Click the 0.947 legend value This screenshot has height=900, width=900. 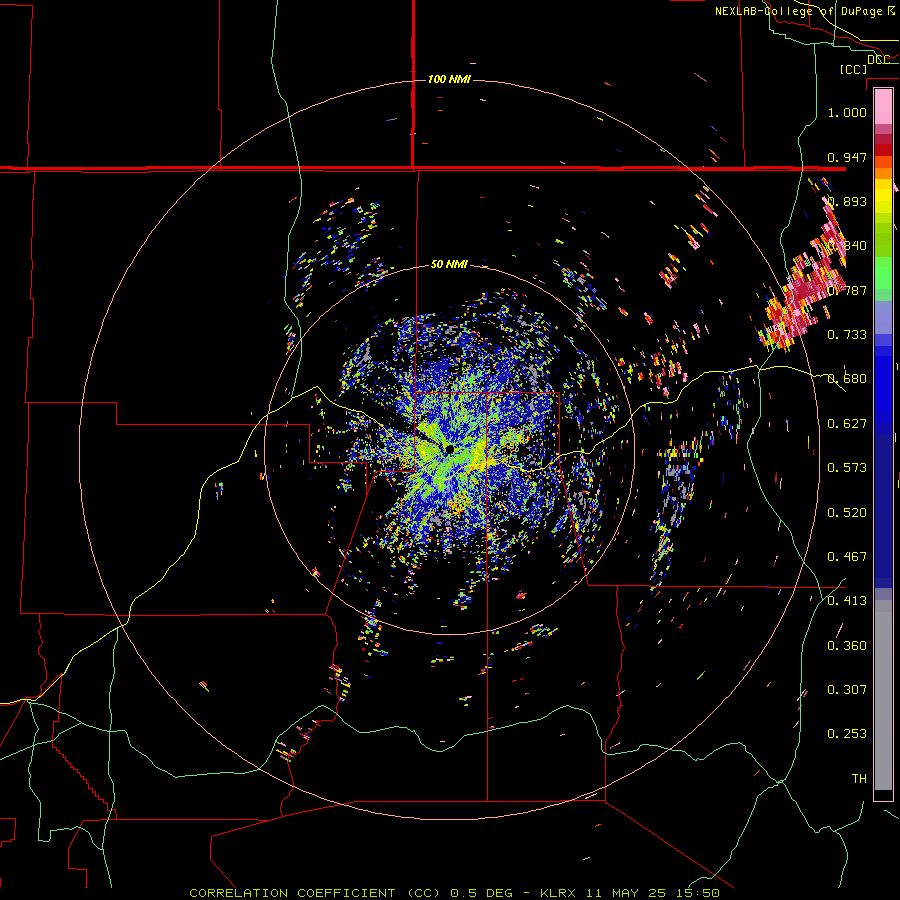(847, 157)
